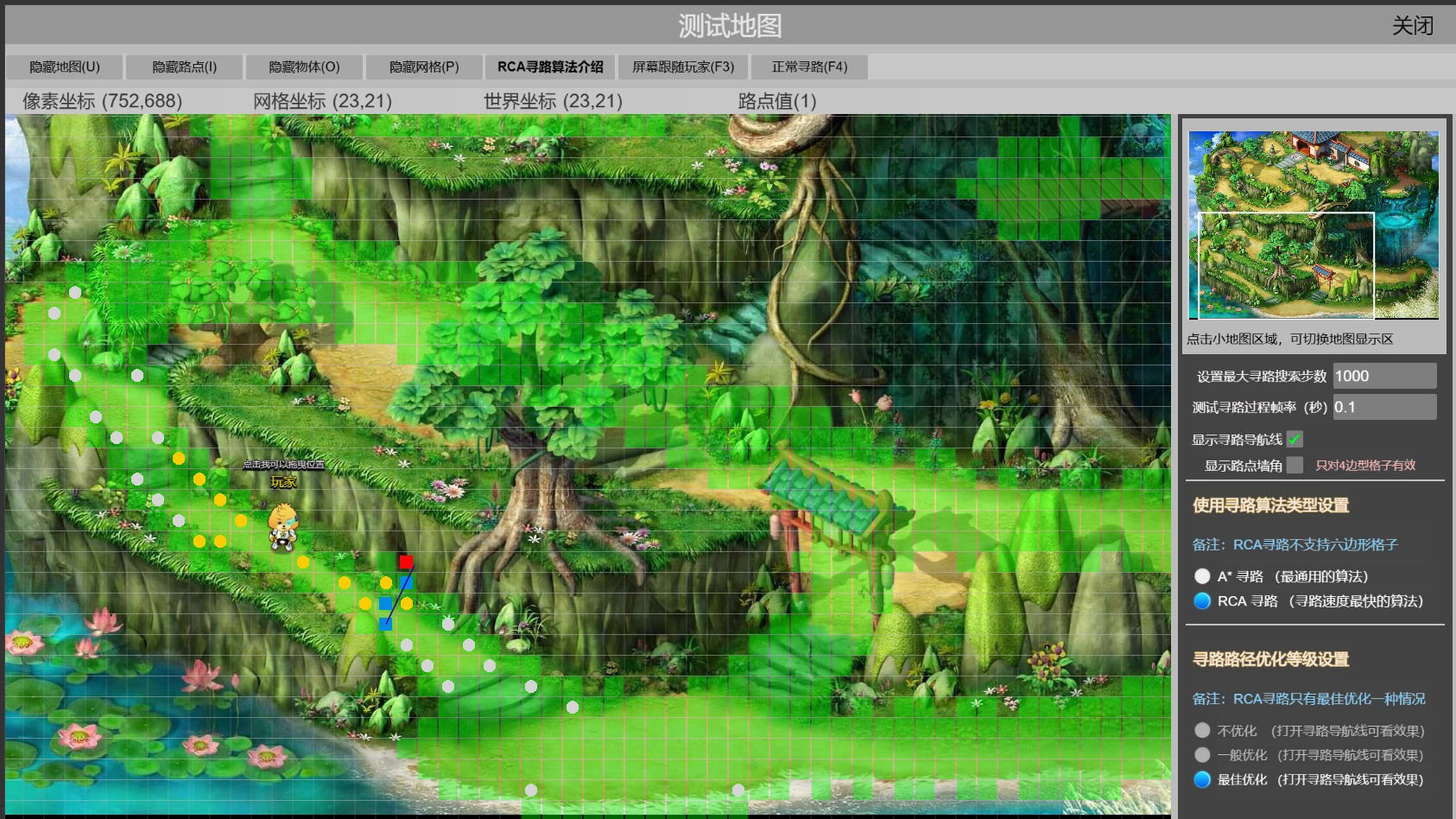Click the player character sprite on the map
This screenshot has width=1456, height=819.
(x=282, y=527)
